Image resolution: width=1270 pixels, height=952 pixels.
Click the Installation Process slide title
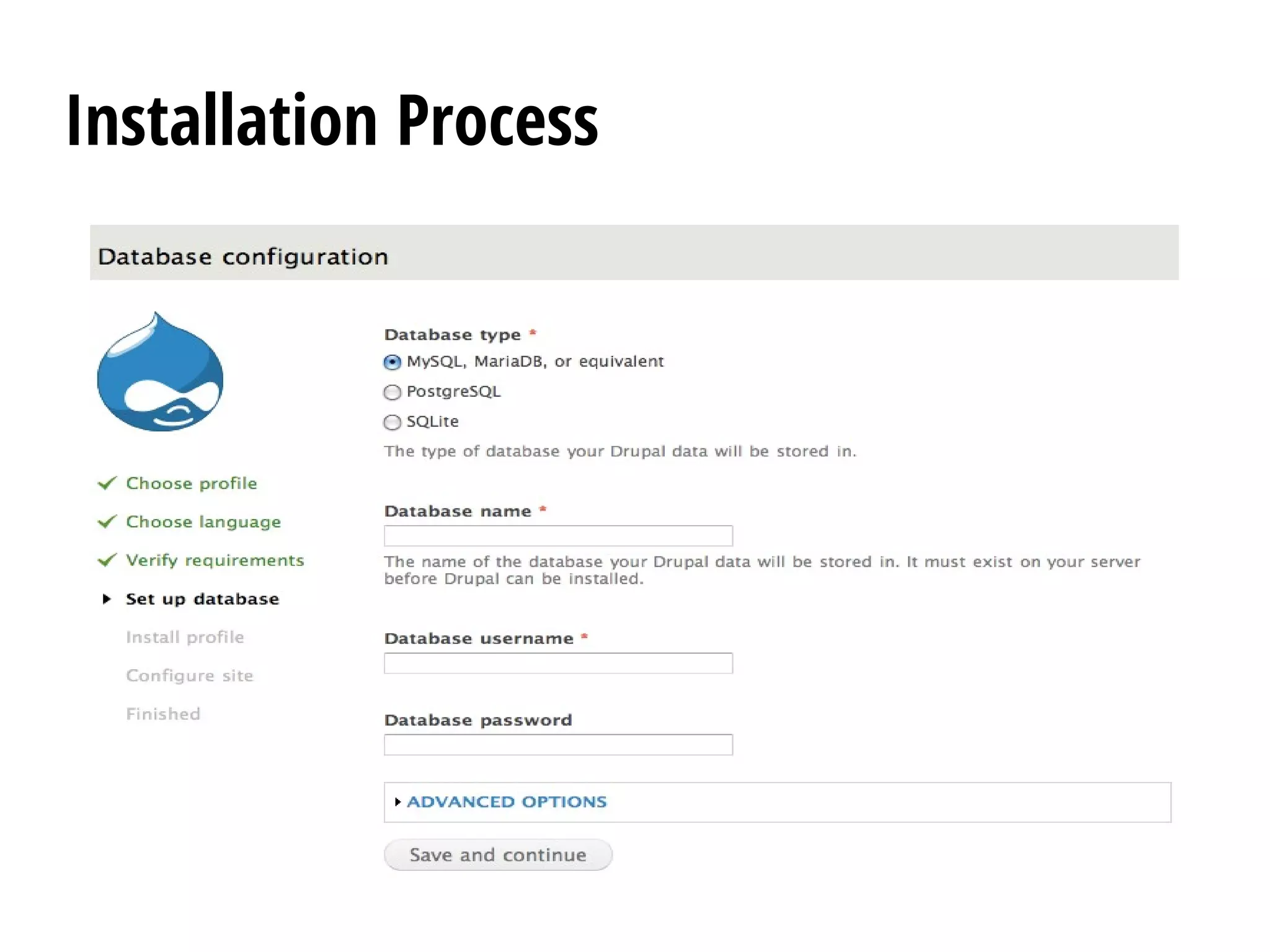click(332, 120)
